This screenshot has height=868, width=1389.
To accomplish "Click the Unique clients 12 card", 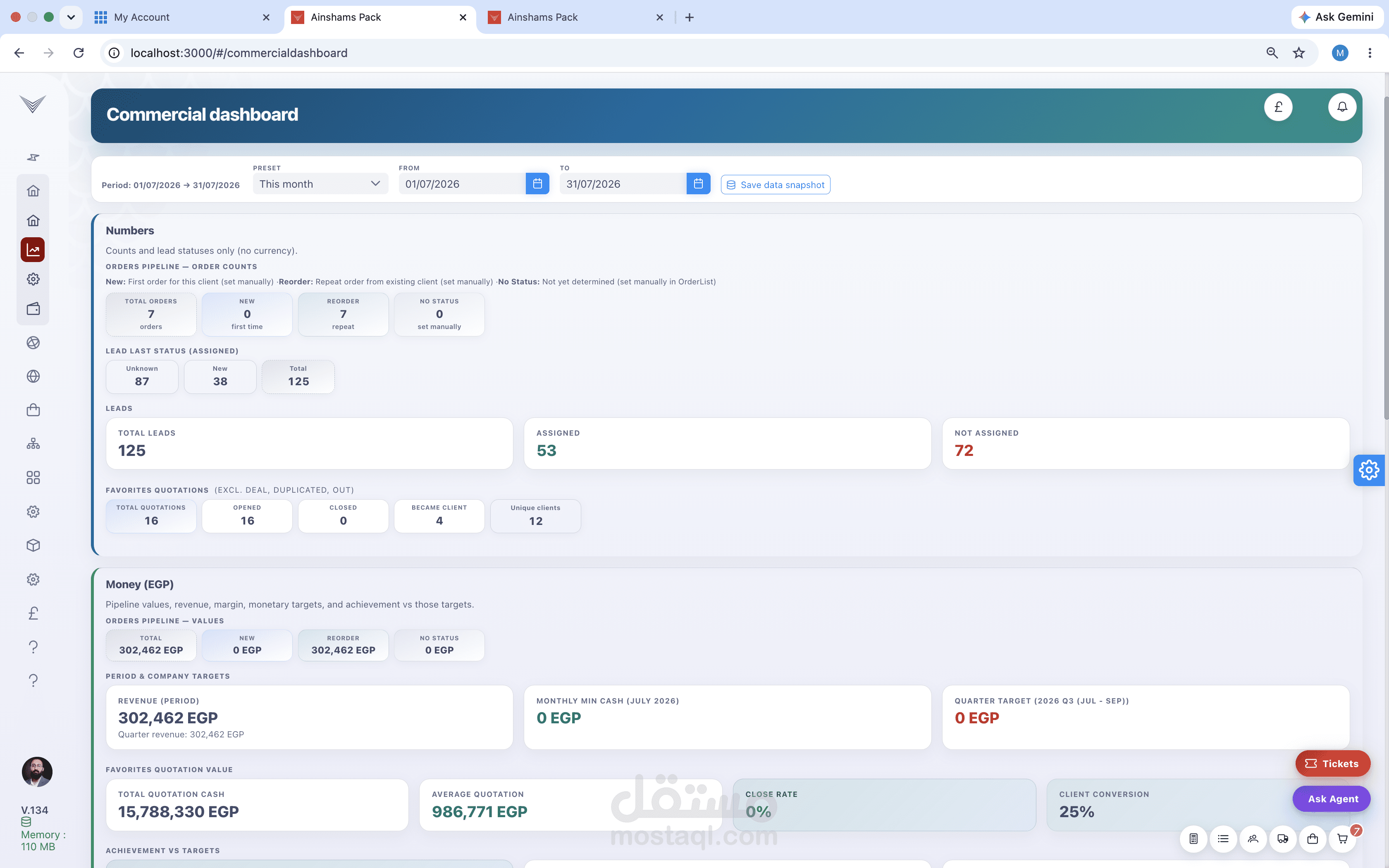I will pos(535,516).
